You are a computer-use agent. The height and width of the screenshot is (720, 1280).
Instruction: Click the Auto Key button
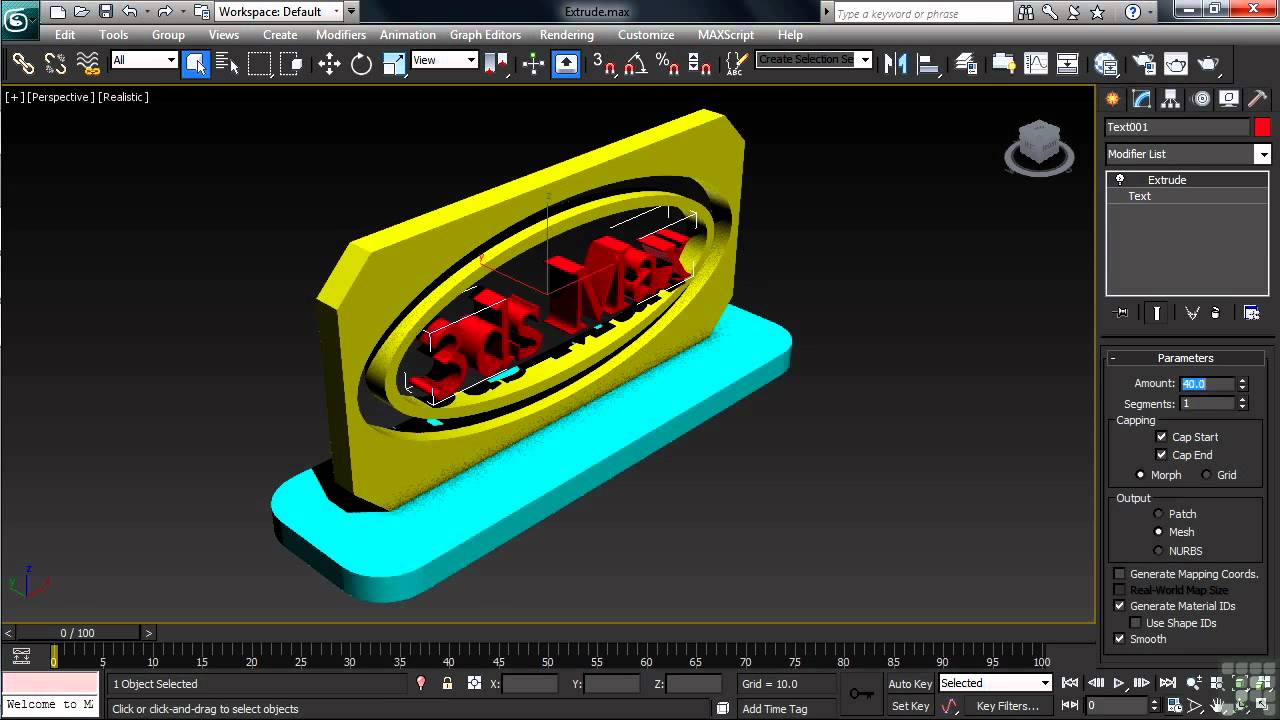pyautogui.click(x=910, y=684)
